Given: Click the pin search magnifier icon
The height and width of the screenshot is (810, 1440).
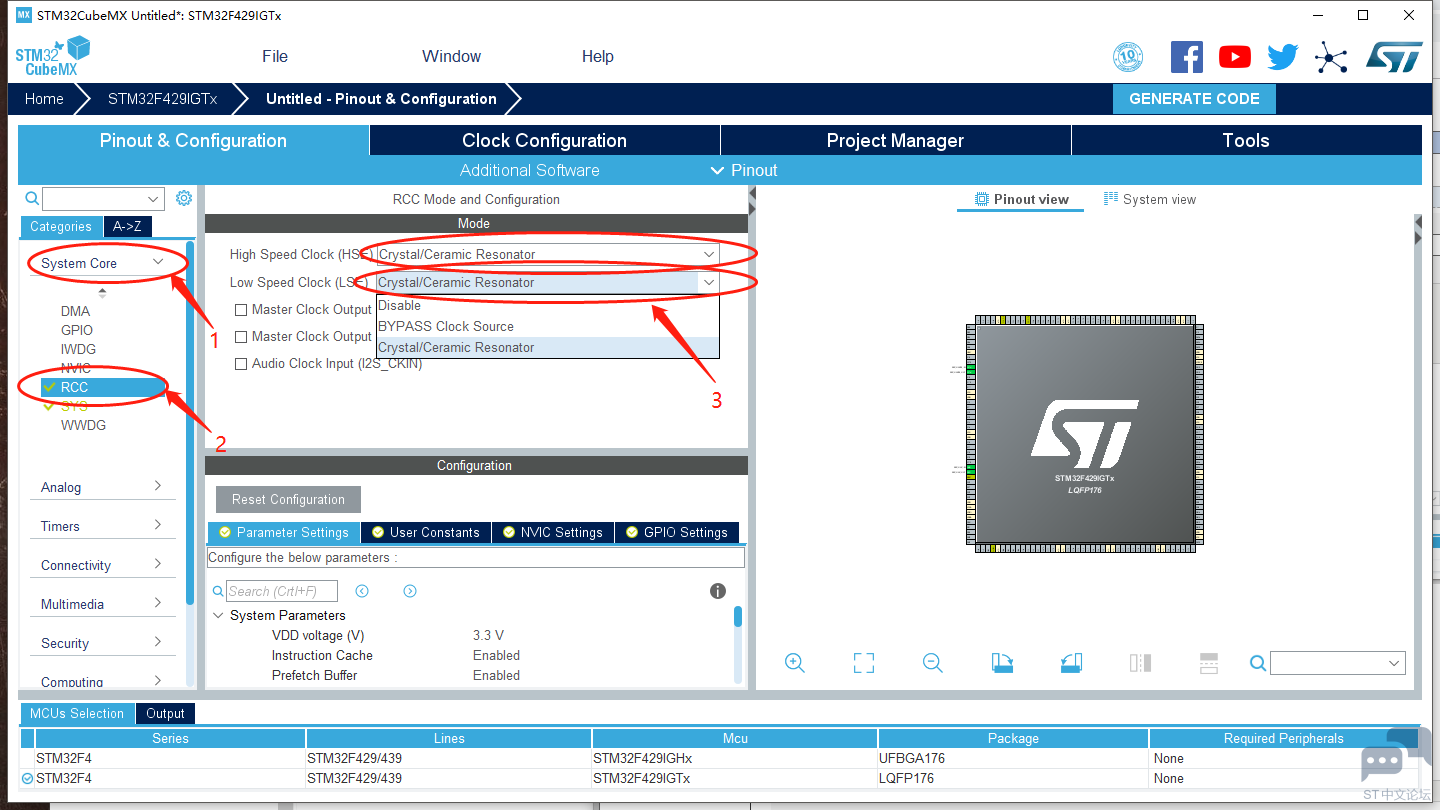Looking at the screenshot, I should click(1258, 663).
